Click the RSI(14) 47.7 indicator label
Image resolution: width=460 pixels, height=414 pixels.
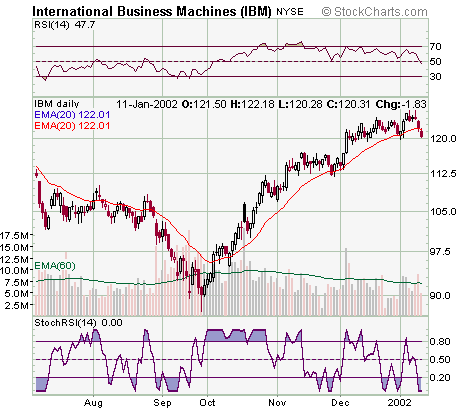[65, 25]
